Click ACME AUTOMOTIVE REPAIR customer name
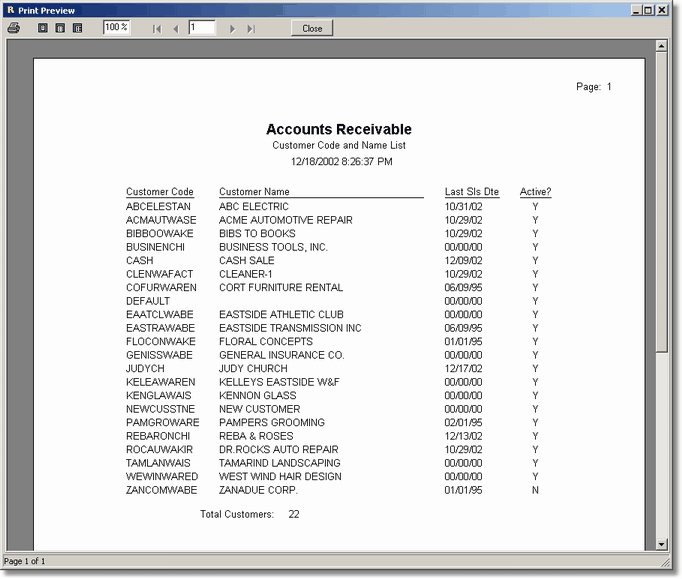This screenshot has height=579, width=682. click(286, 220)
